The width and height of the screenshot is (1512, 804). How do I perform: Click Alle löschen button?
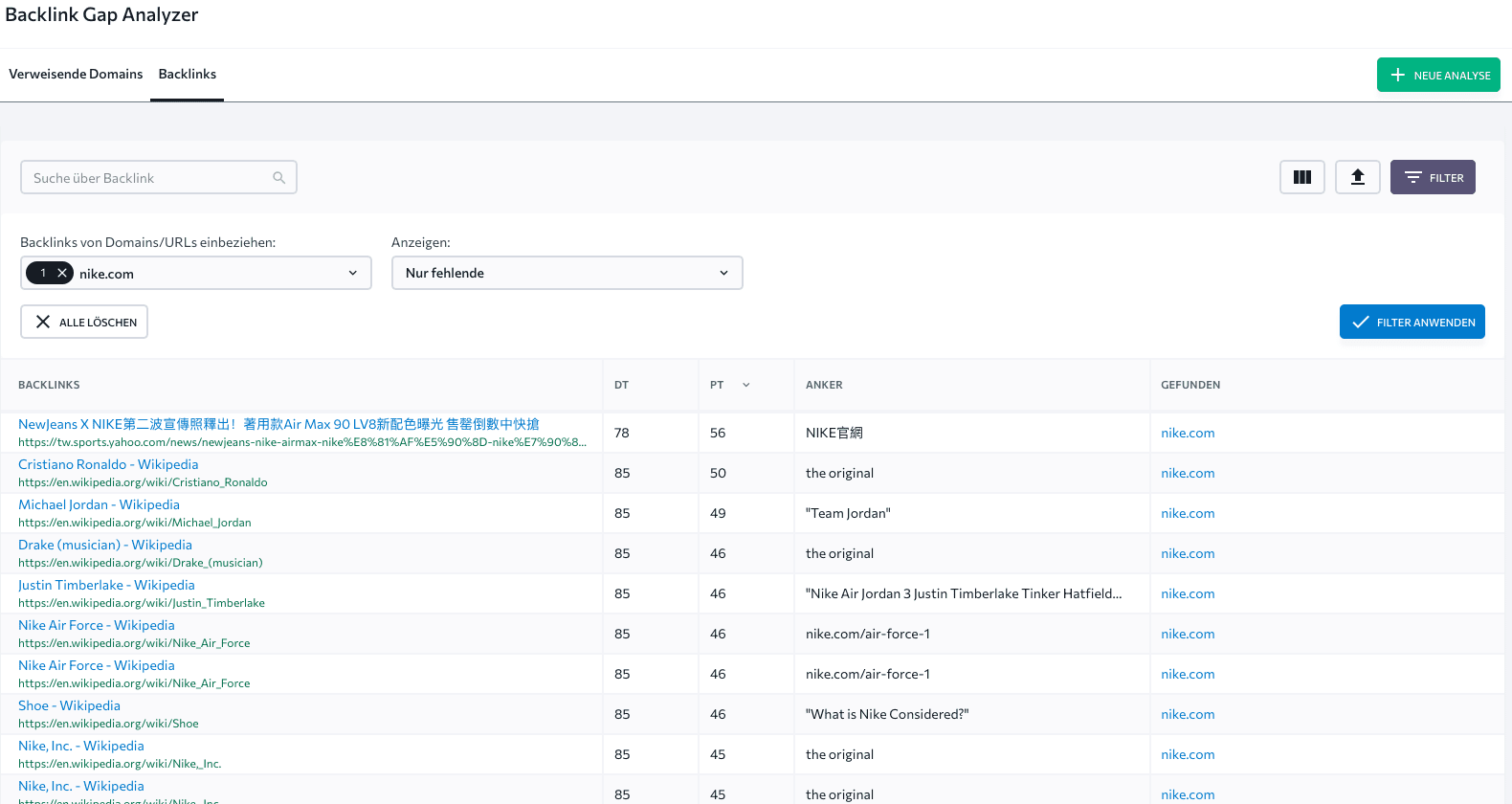pos(84,322)
